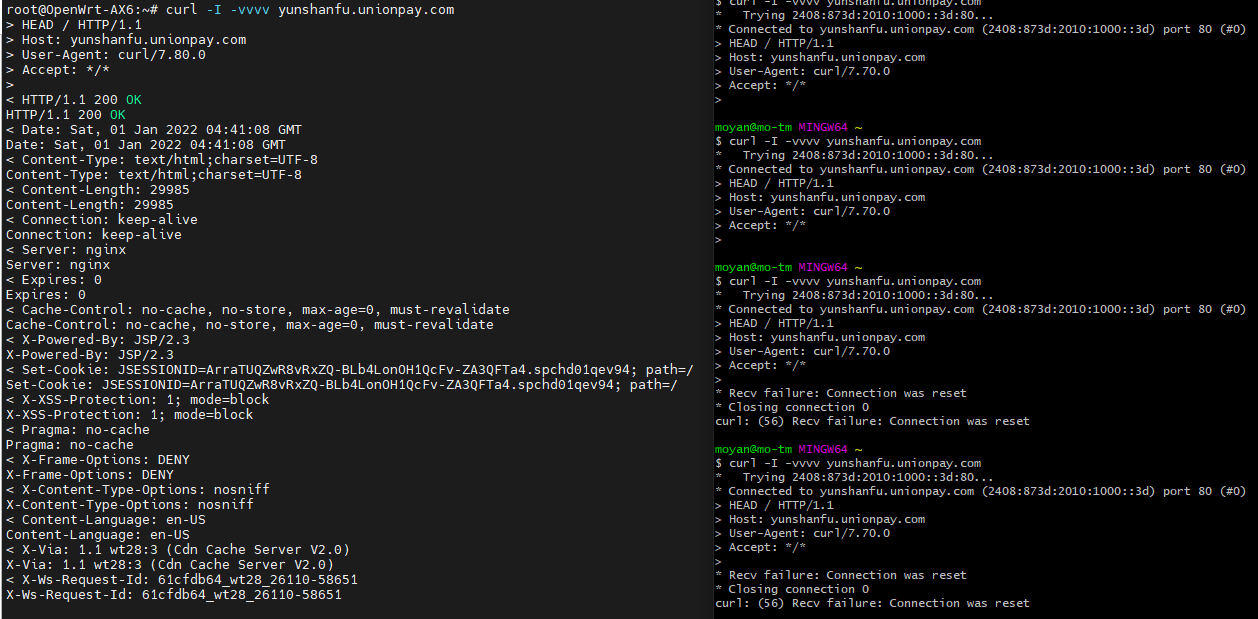1258x619 pixels.
Task: Select 'X-Powered-By: JSP/2.3' line without bracket
Action: pyautogui.click(x=89, y=355)
